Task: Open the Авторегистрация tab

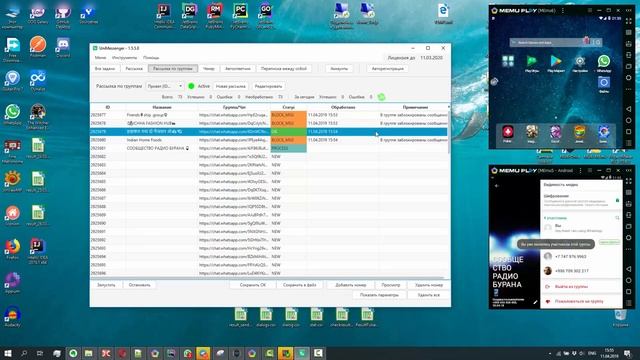Action: point(387,69)
